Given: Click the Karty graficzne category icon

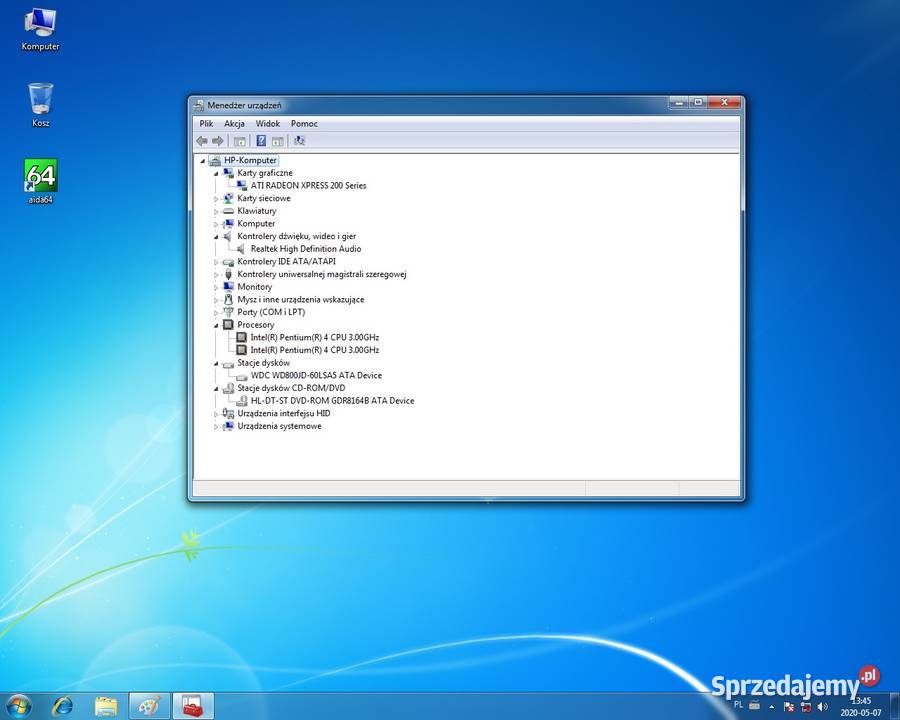Looking at the screenshot, I should pyautogui.click(x=228, y=173).
